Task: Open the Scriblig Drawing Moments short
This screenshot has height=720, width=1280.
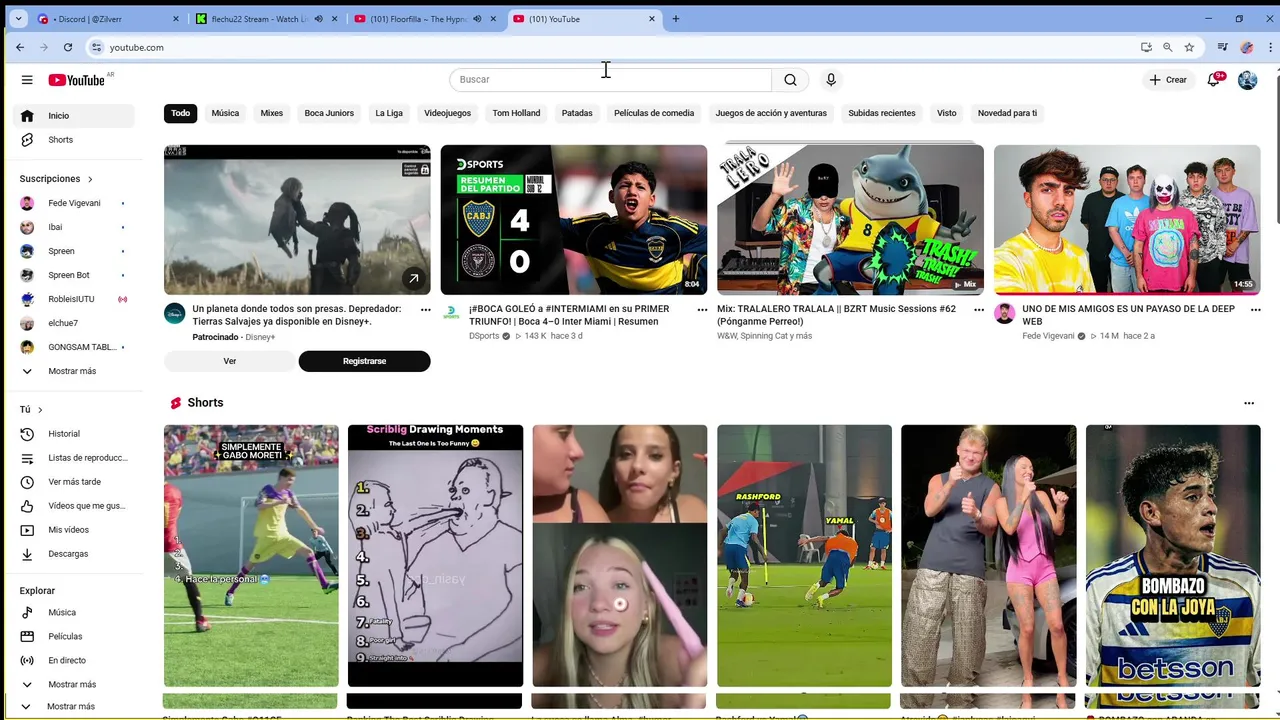Action: point(435,556)
